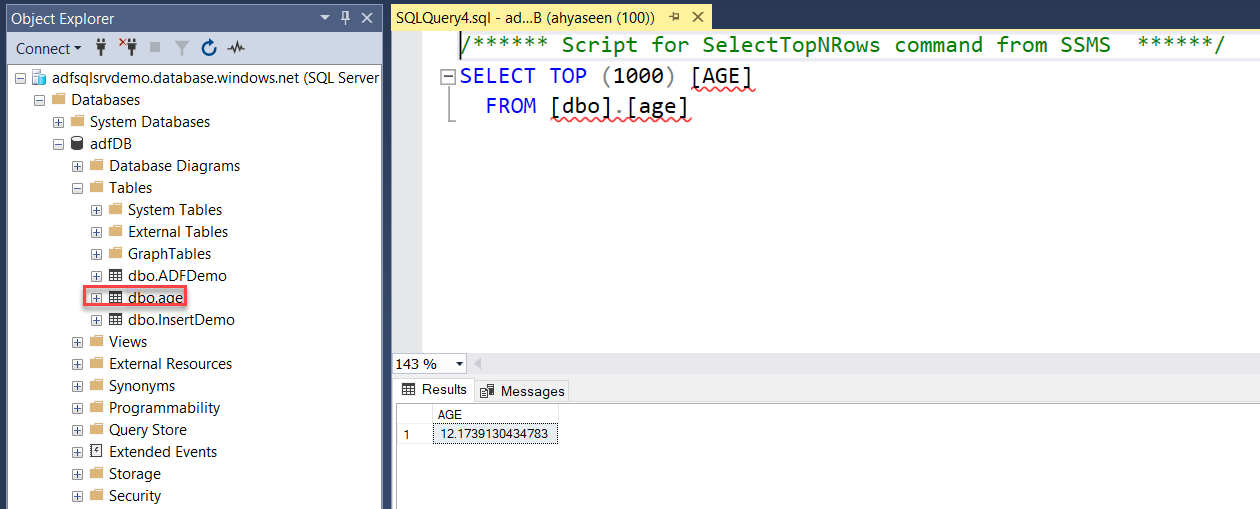The height and width of the screenshot is (509, 1260).
Task: Close the Object Explorer panel
Action: (x=367, y=18)
